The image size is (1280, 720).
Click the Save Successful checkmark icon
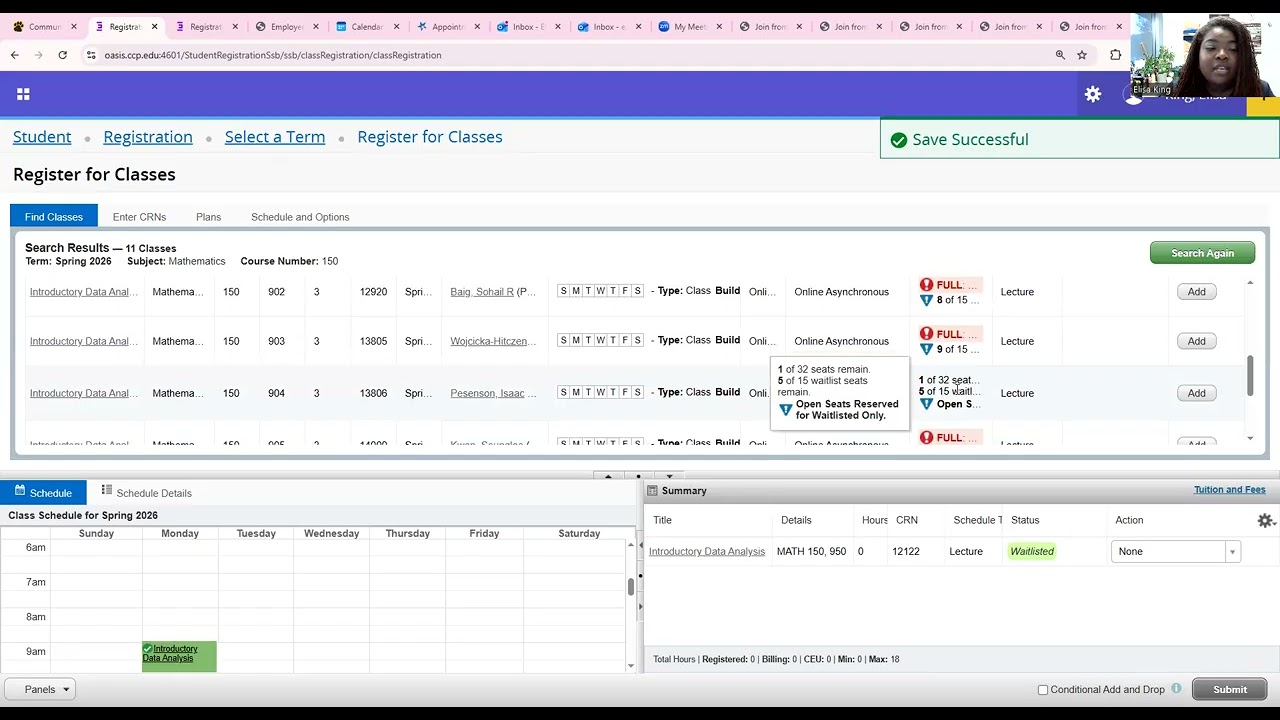(898, 140)
